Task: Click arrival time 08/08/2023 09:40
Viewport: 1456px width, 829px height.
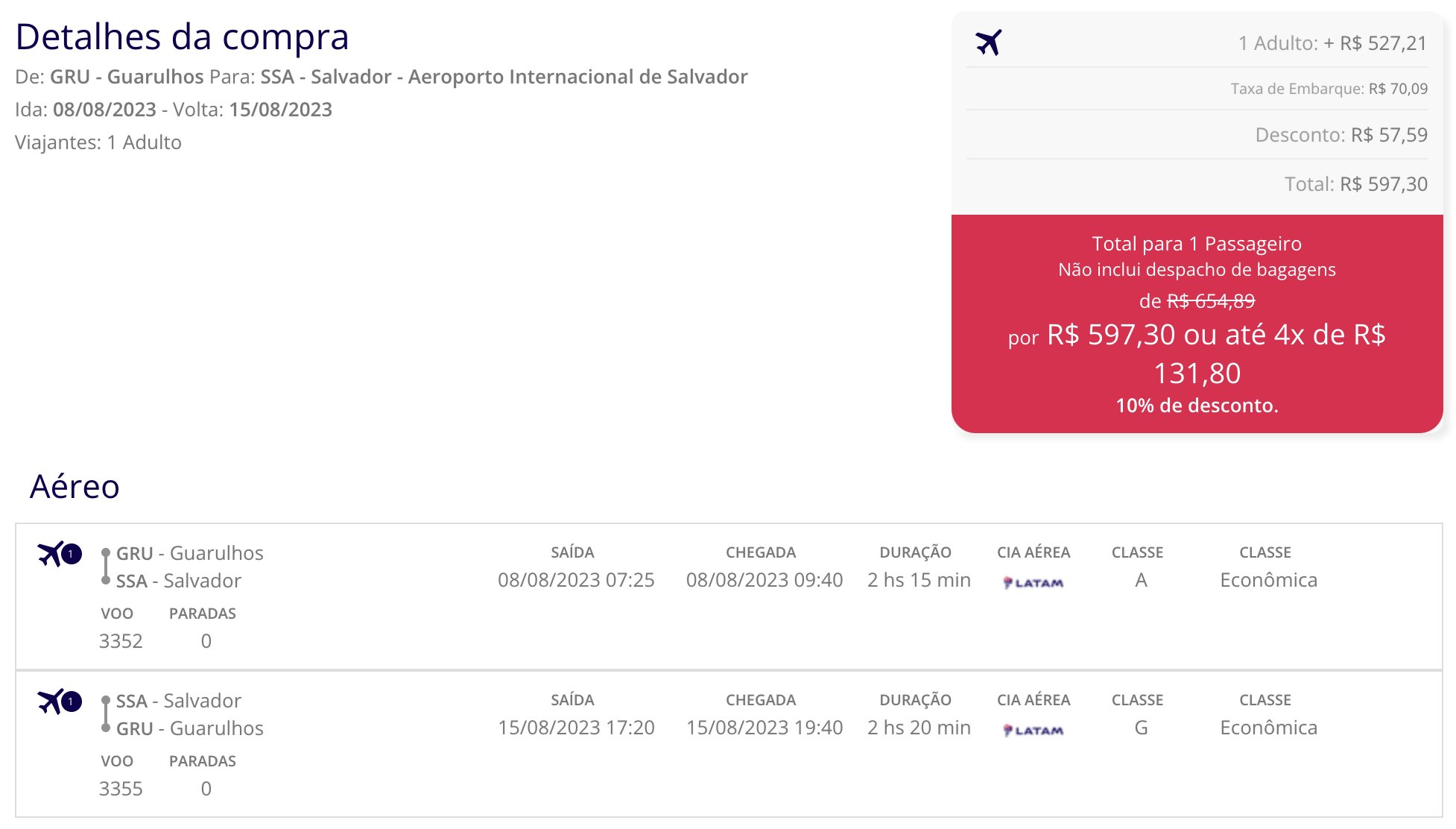Action: [765, 580]
